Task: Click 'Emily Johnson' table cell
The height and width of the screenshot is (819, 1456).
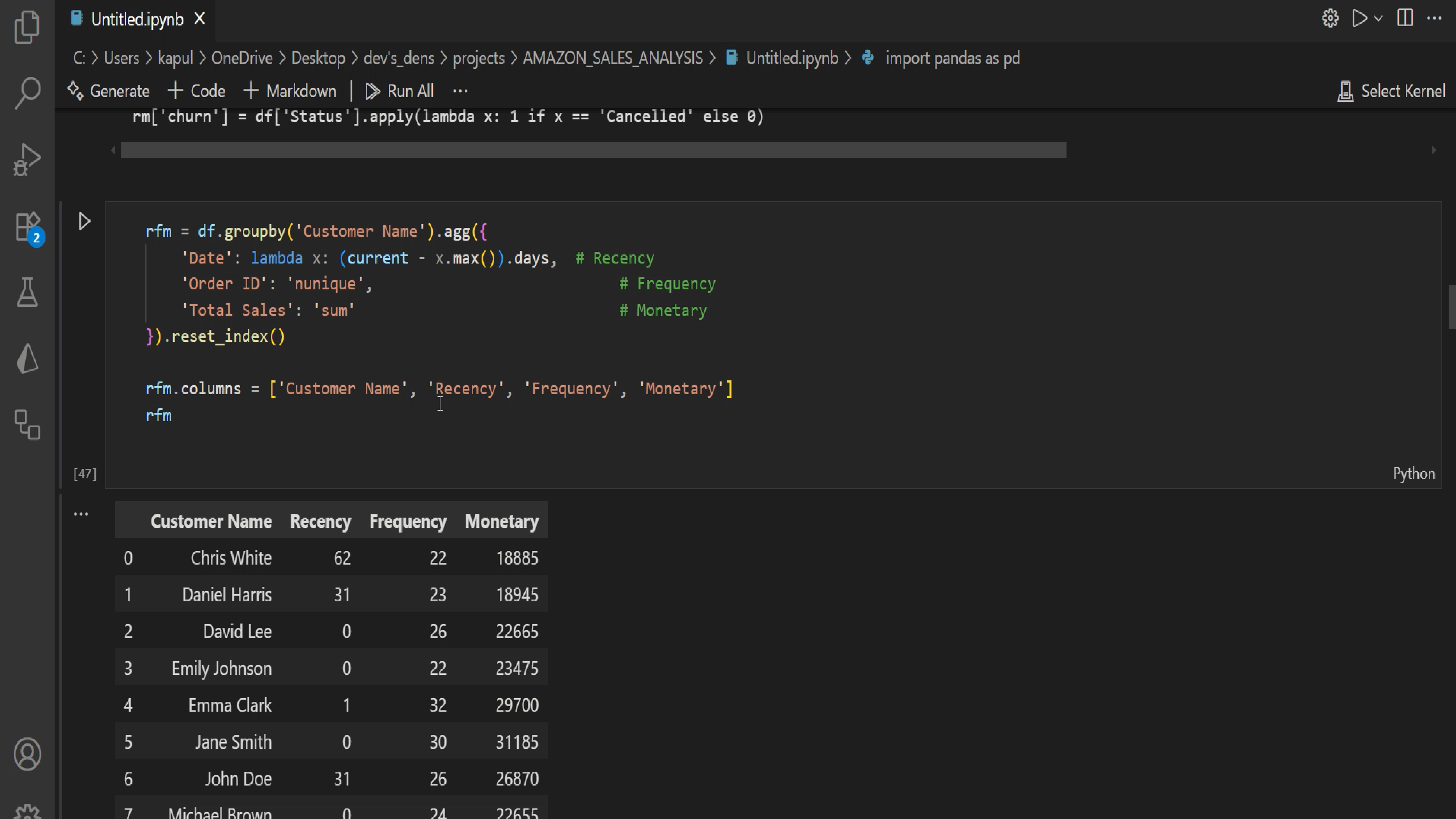Action: click(x=222, y=668)
